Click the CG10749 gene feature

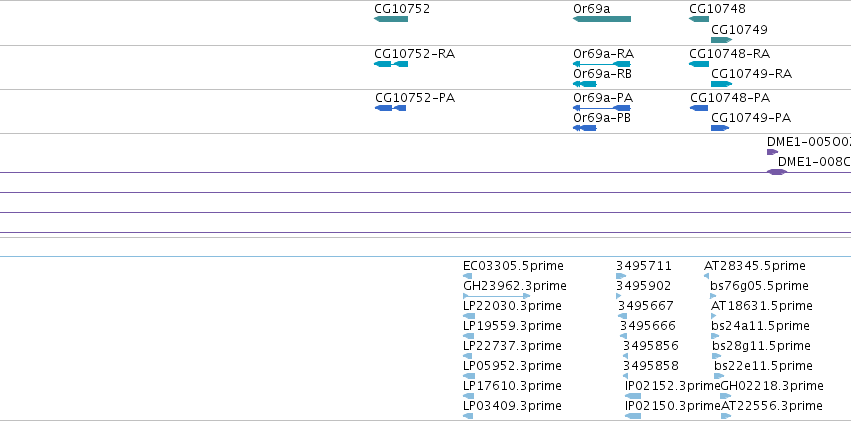click(721, 40)
